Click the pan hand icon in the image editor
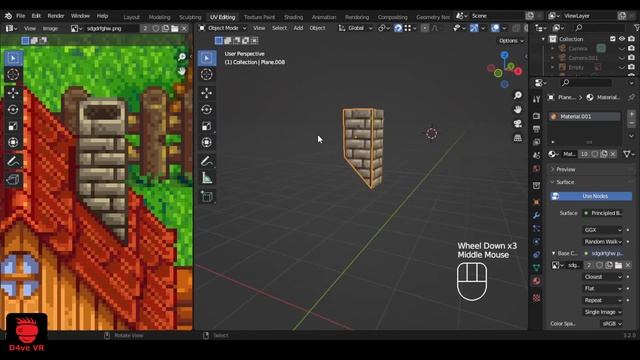Image resolution: width=640 pixels, height=360 pixels. [182, 71]
